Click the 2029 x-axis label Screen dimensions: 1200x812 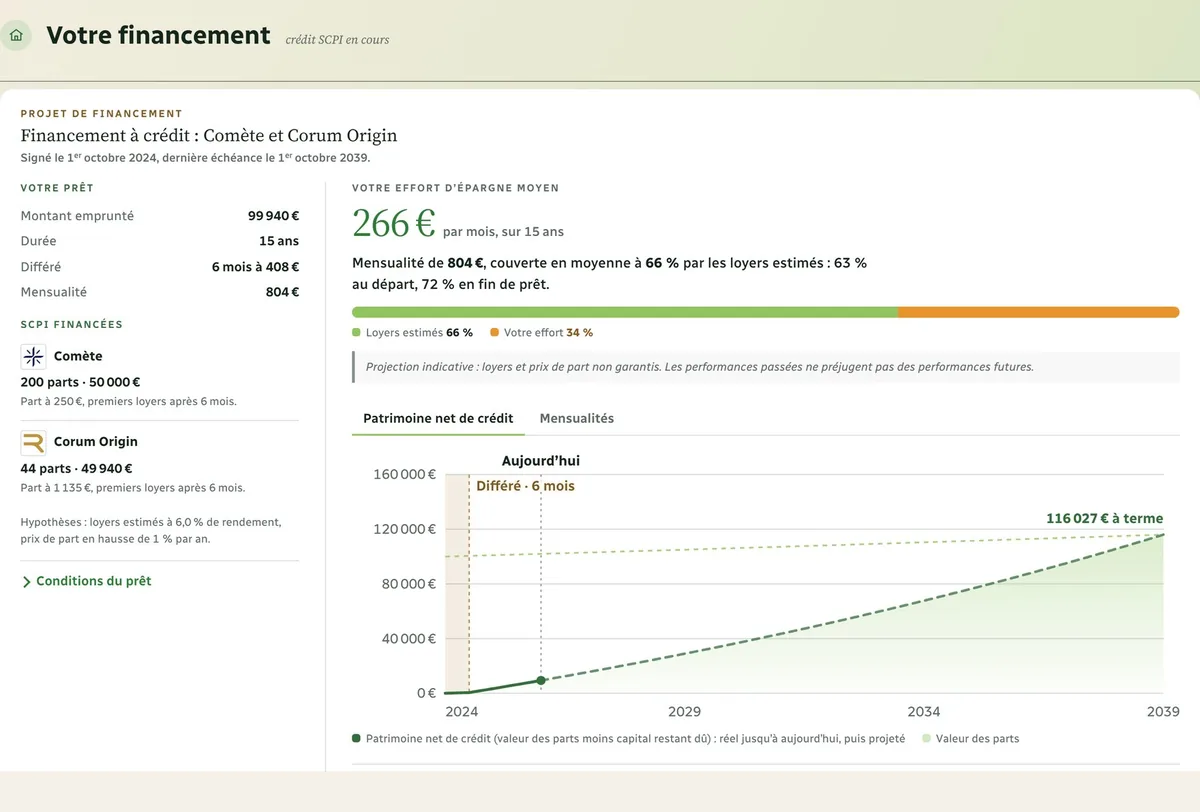pos(684,712)
